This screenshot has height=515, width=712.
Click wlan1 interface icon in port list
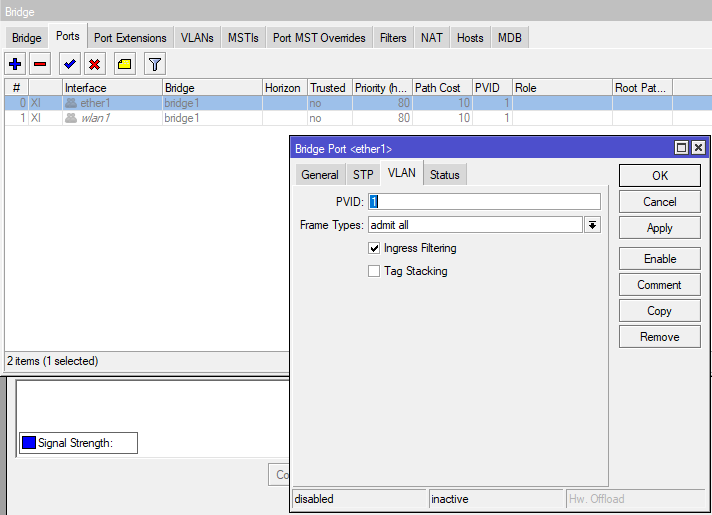(x=71, y=118)
